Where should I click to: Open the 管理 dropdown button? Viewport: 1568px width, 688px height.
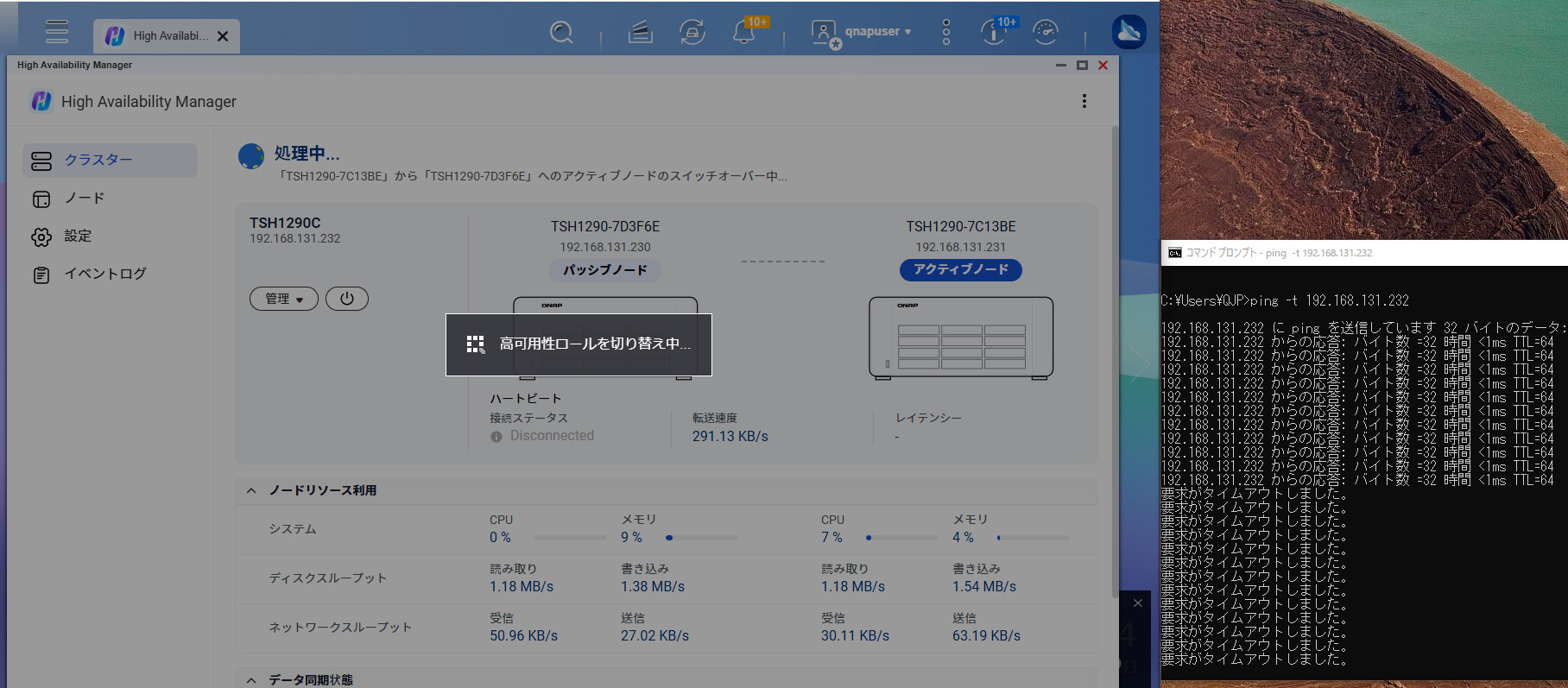point(284,299)
